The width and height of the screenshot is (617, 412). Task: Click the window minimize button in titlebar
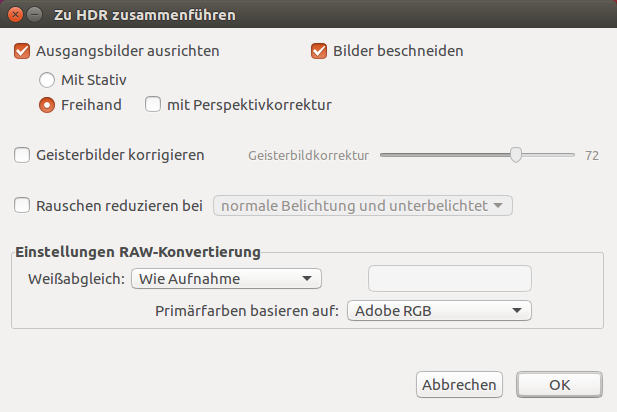[35, 15]
